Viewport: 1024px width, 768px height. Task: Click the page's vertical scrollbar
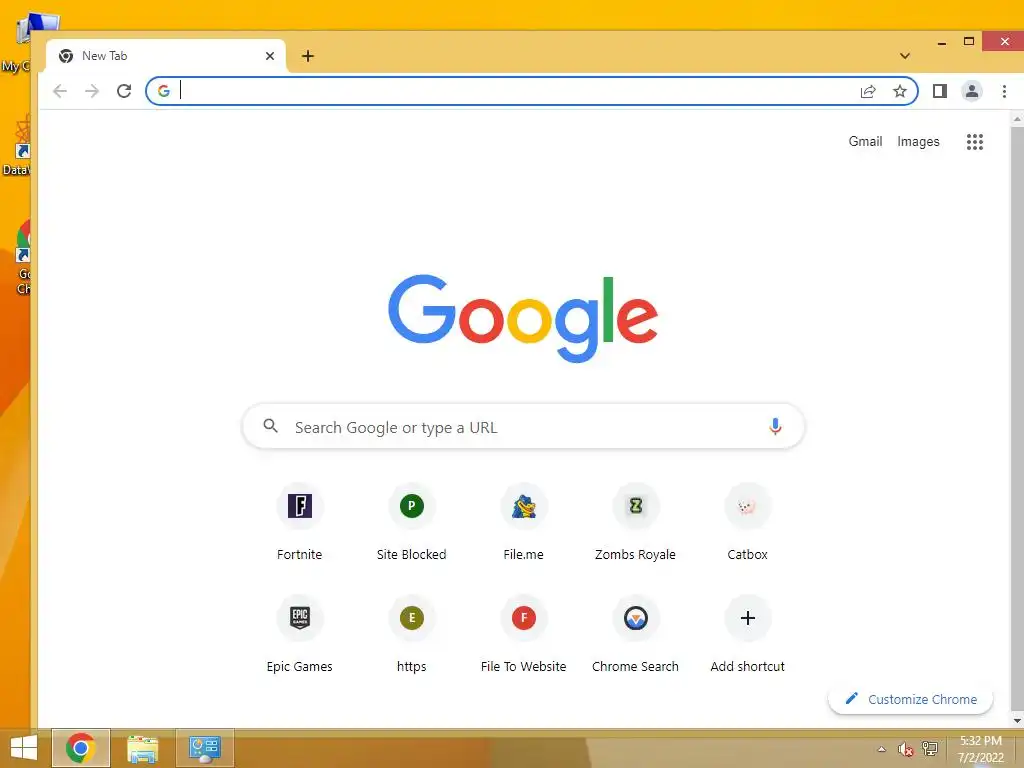click(1017, 418)
